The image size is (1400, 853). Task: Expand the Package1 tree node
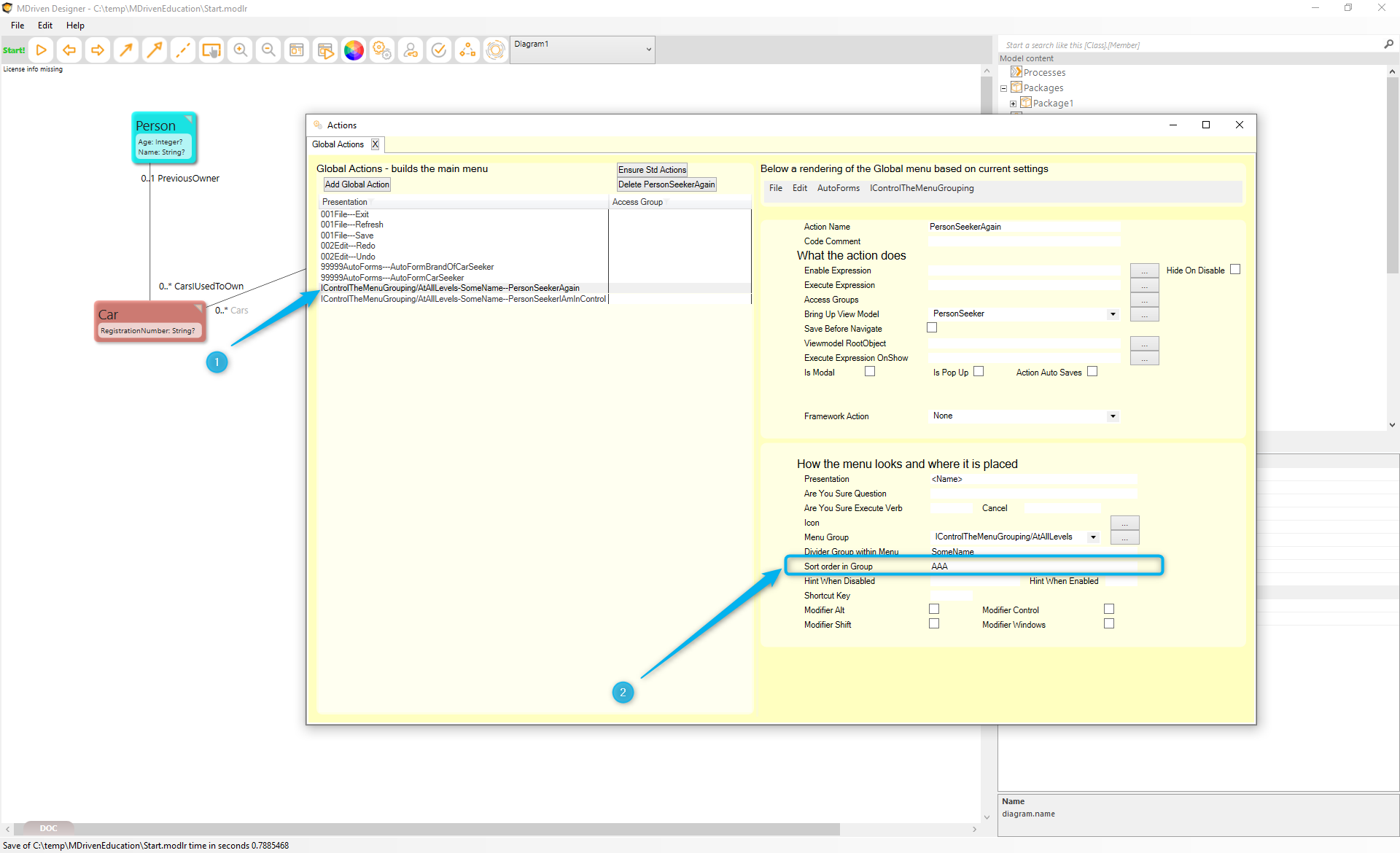[1013, 104]
